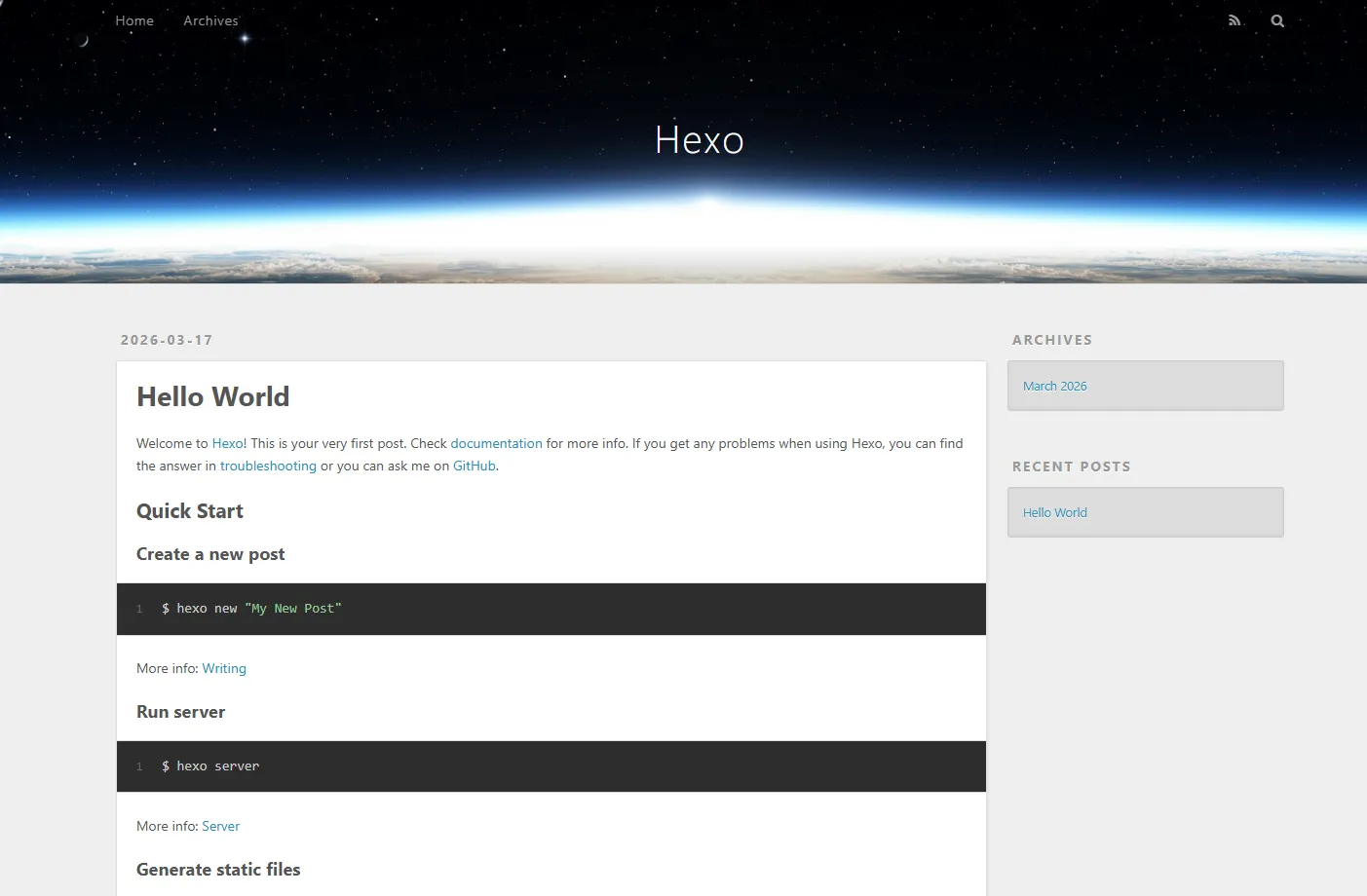Open Hello World under Recent Posts
The image size is (1367, 896).
1054,512
